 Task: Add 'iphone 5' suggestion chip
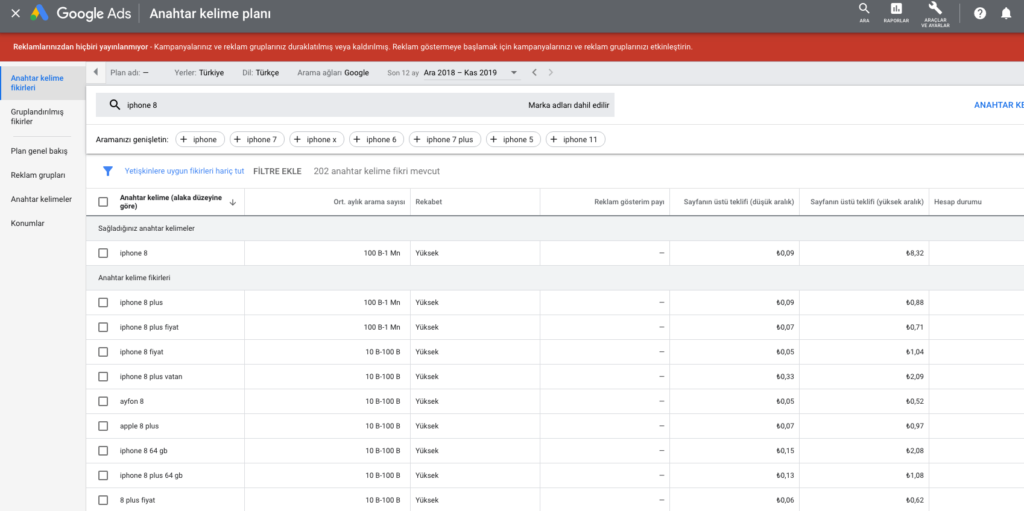click(513, 139)
